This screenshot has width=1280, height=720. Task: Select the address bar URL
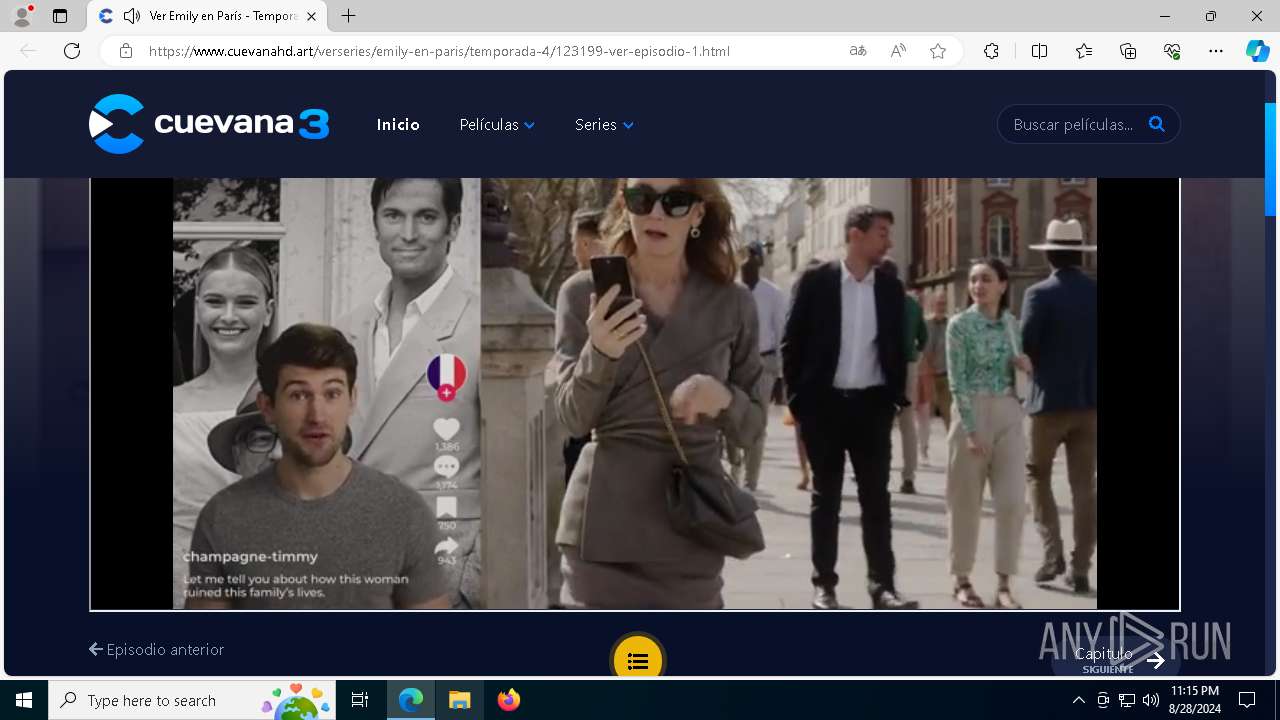(439, 51)
